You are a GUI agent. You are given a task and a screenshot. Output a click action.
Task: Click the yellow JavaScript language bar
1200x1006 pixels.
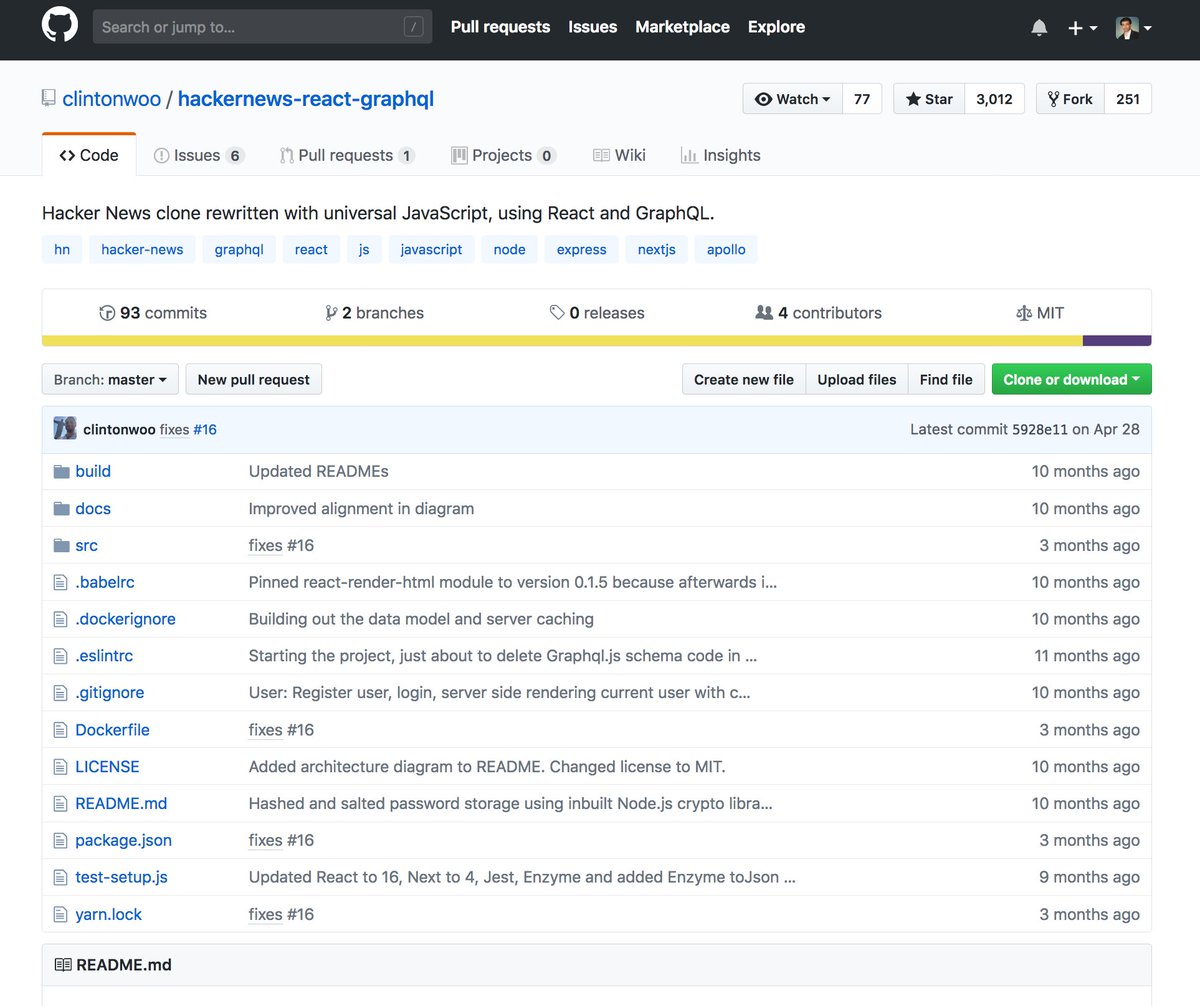562,341
